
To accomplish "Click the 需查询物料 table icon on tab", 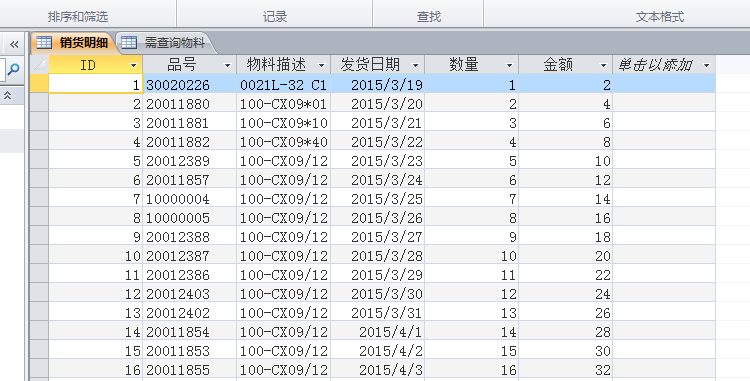I will [x=129, y=43].
